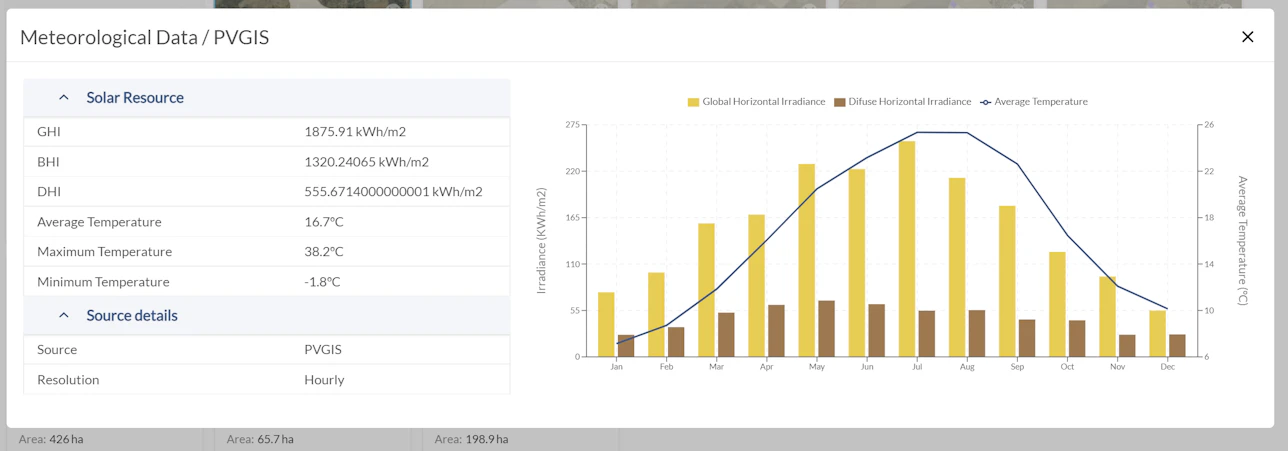Click the Average Temperature (ºC) axis title

pos(1243,240)
